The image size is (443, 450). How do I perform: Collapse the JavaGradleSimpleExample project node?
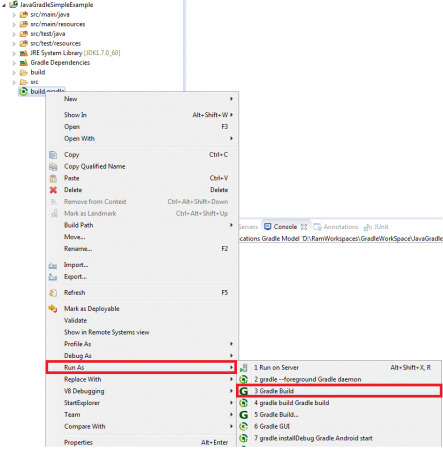(4, 5)
